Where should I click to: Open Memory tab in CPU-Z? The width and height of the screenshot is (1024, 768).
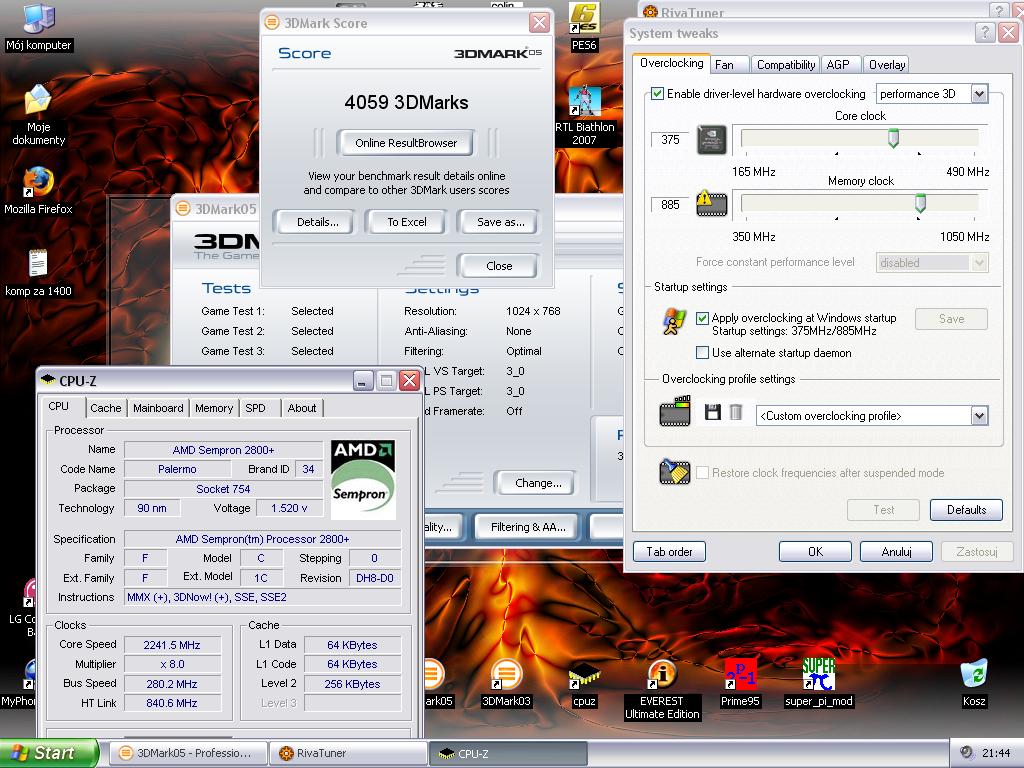[214, 408]
